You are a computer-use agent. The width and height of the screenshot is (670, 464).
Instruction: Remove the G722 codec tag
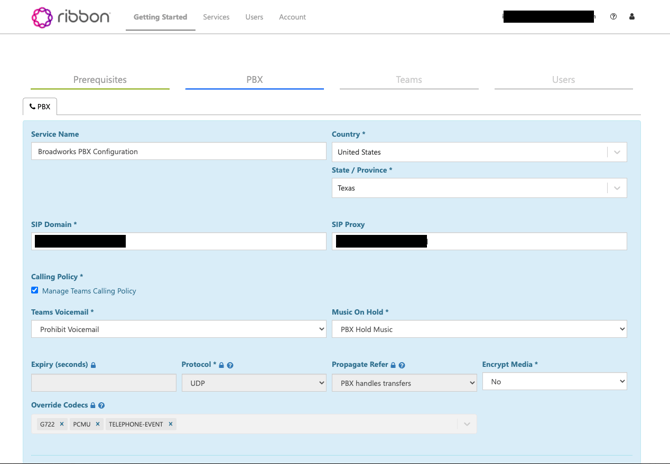pyautogui.click(x=62, y=424)
